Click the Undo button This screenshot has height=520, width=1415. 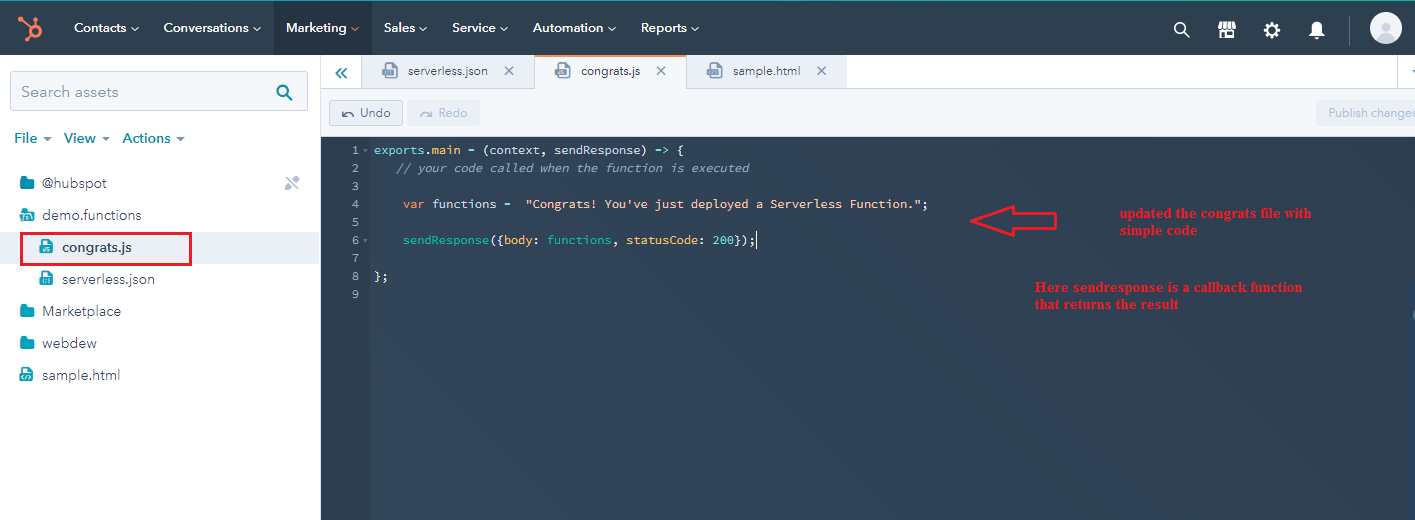point(366,113)
